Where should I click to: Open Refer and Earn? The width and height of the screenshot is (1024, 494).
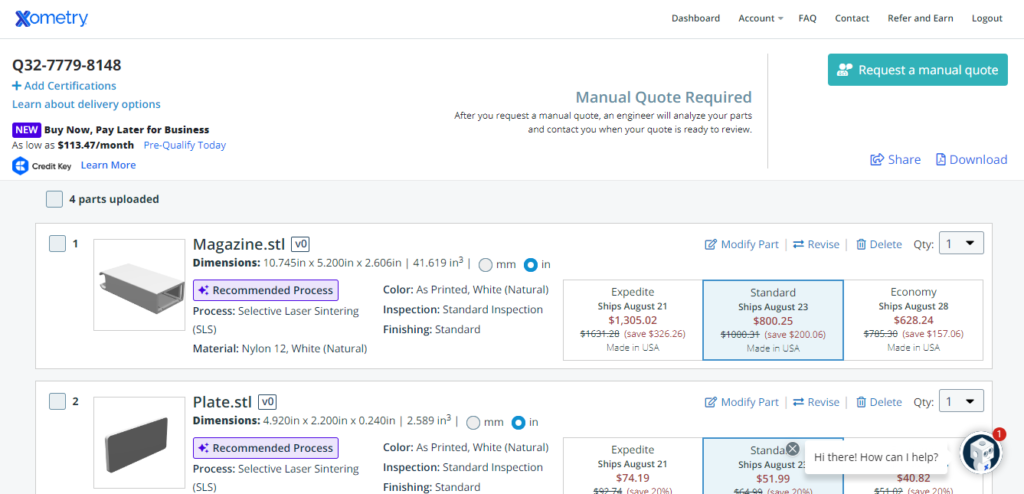click(x=920, y=18)
